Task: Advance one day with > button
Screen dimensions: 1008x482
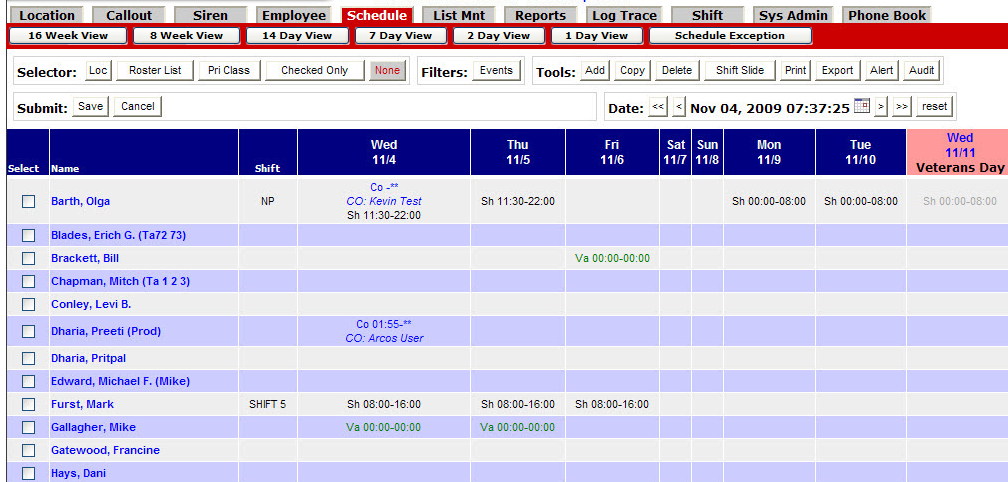Action: (x=881, y=107)
